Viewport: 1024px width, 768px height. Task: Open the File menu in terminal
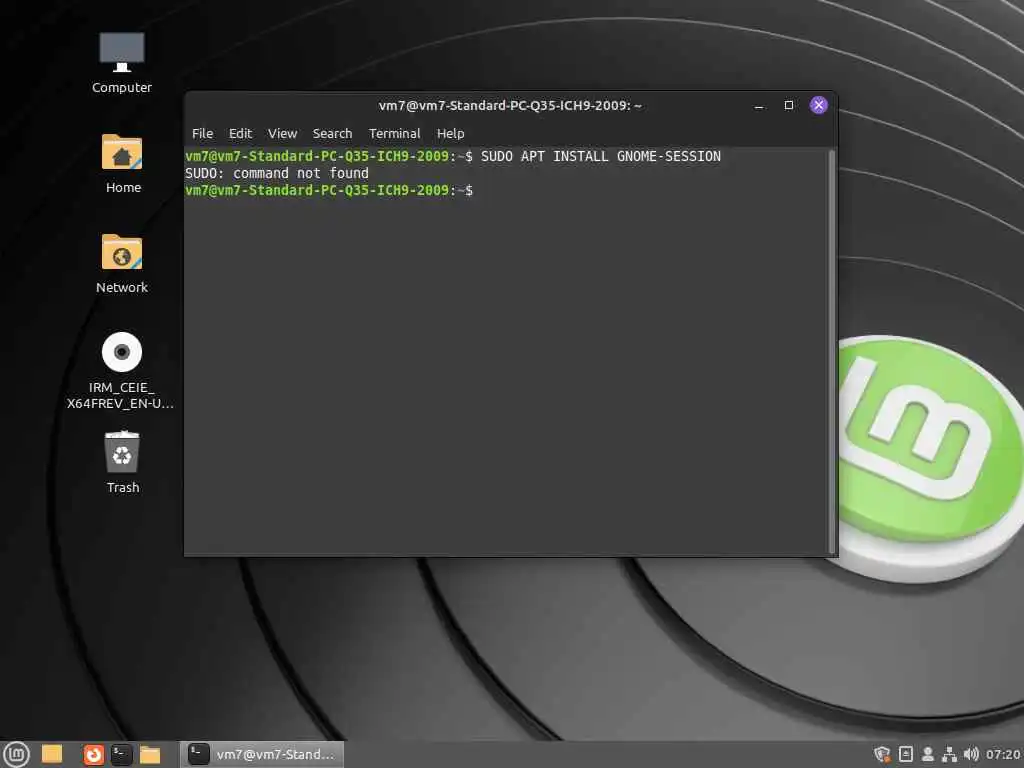pos(202,133)
